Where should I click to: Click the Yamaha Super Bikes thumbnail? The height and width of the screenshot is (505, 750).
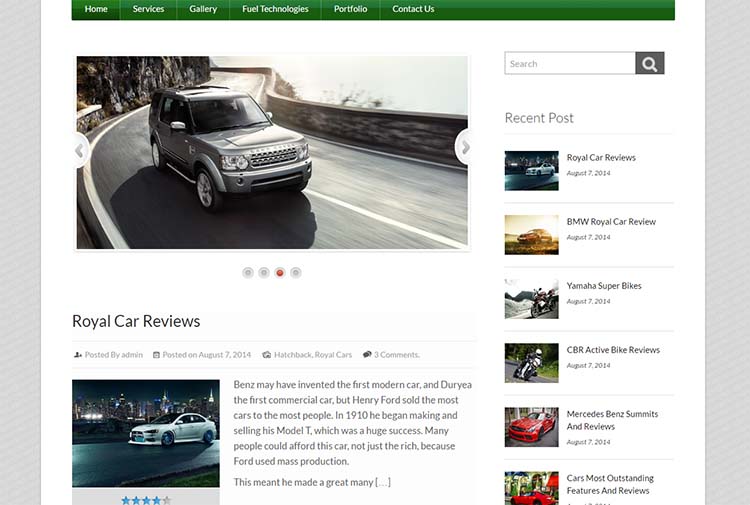[x=531, y=299]
